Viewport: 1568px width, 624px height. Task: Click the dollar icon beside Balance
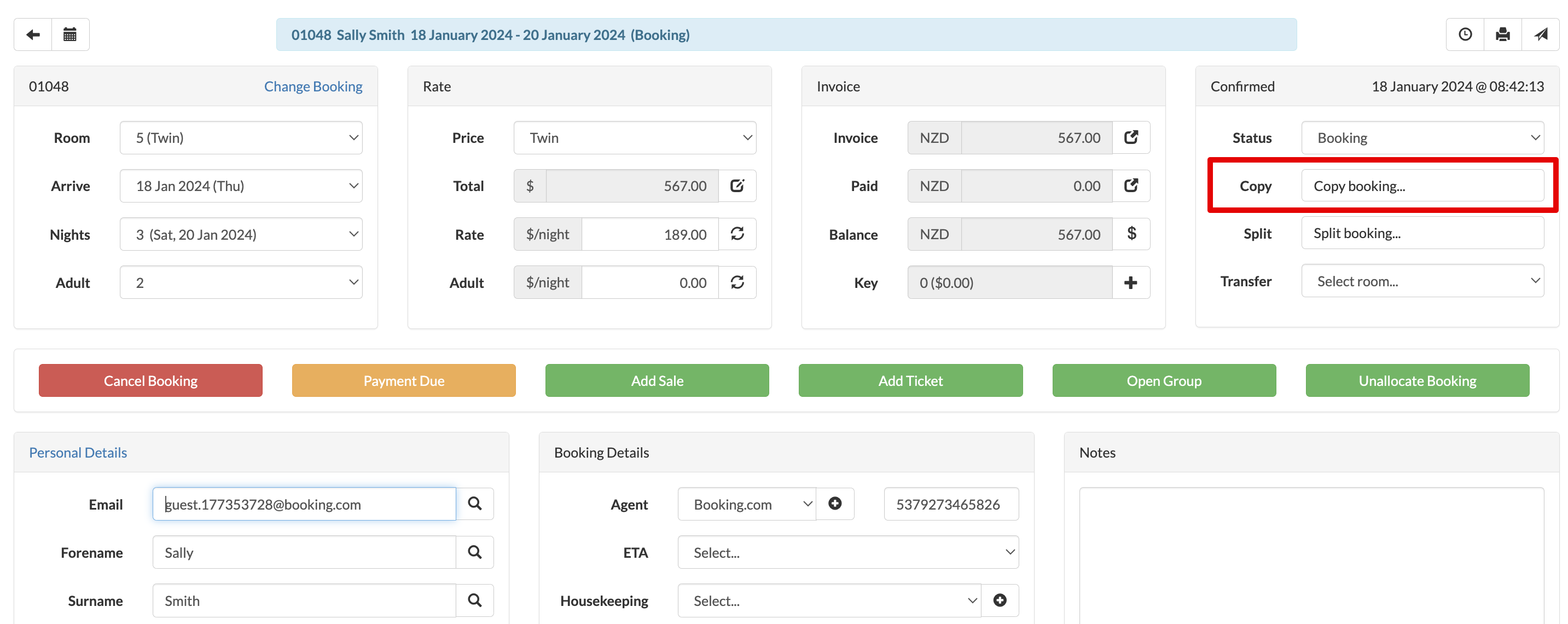(x=1131, y=234)
